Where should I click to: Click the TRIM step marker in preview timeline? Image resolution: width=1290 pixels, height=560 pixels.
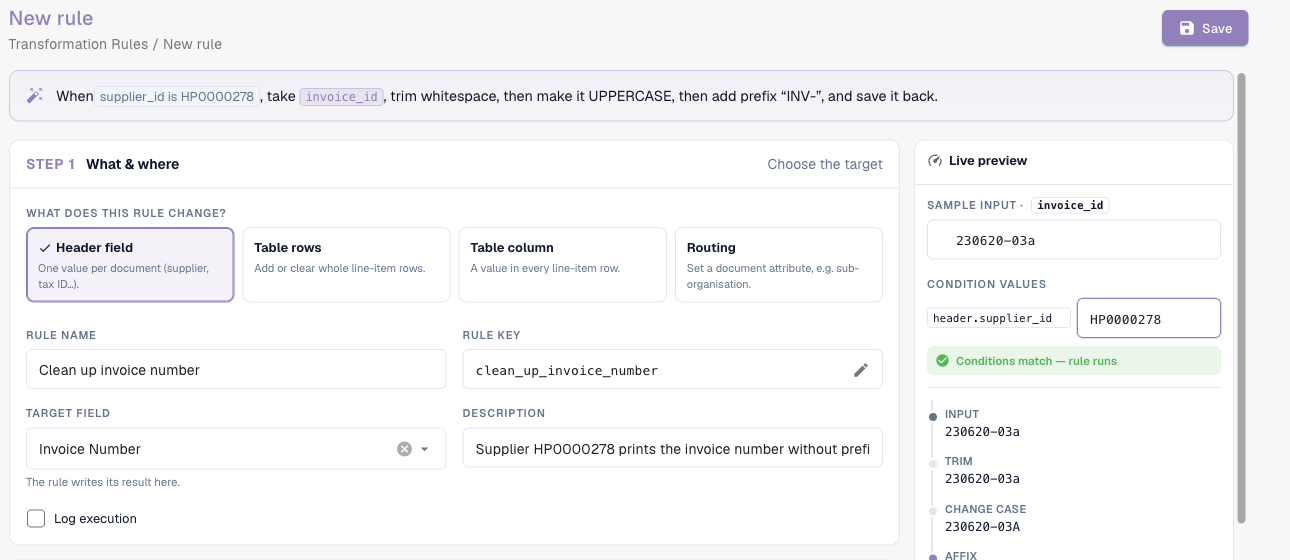(933, 462)
